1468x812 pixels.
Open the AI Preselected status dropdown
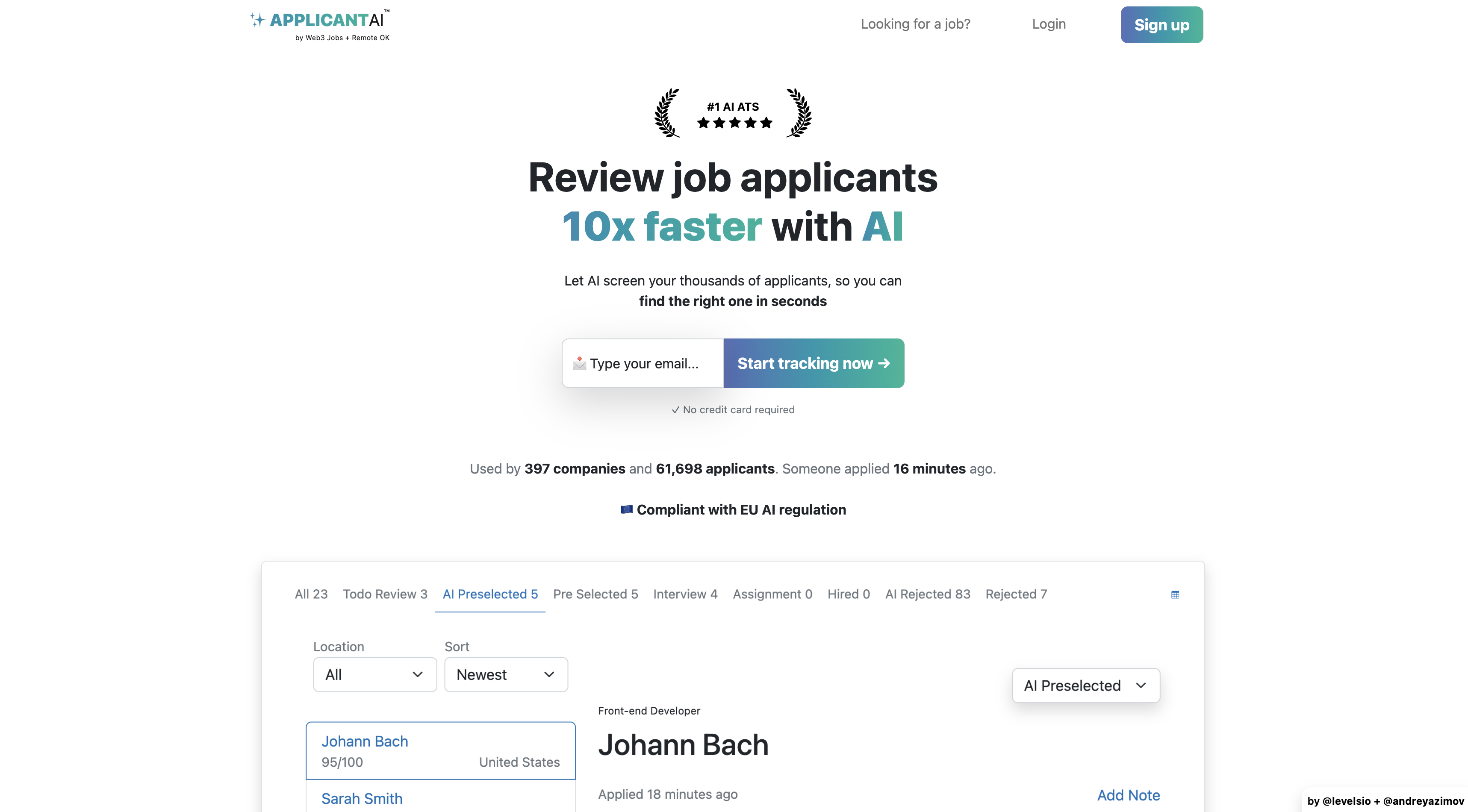(x=1086, y=685)
